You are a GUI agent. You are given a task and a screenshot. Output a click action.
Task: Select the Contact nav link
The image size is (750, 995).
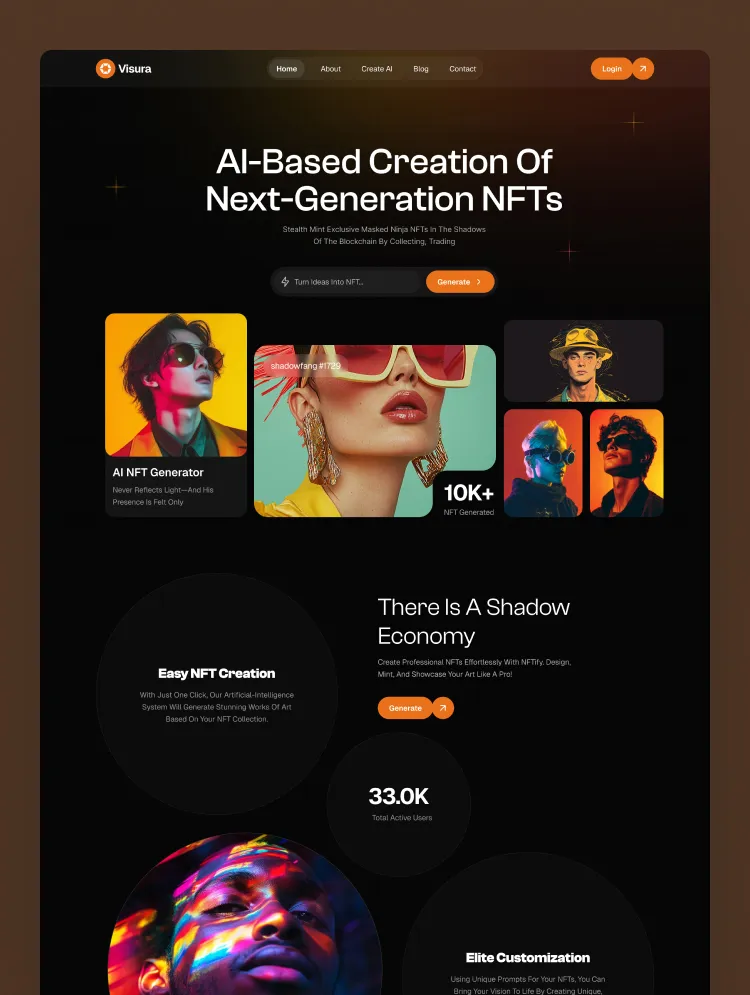[463, 69]
